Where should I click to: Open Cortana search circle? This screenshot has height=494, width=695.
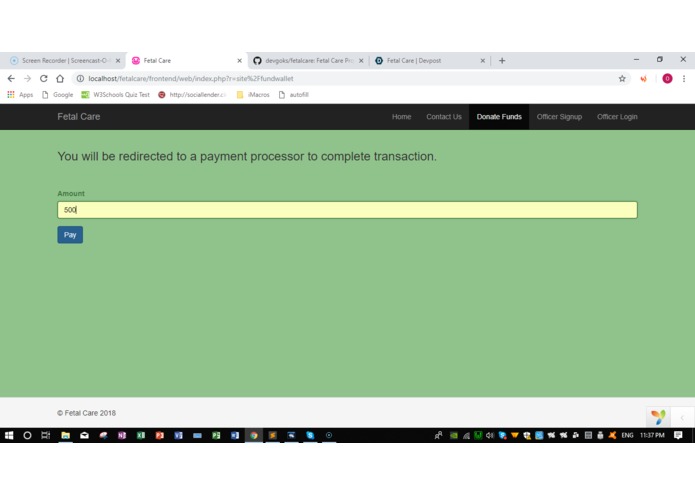tap(27, 436)
